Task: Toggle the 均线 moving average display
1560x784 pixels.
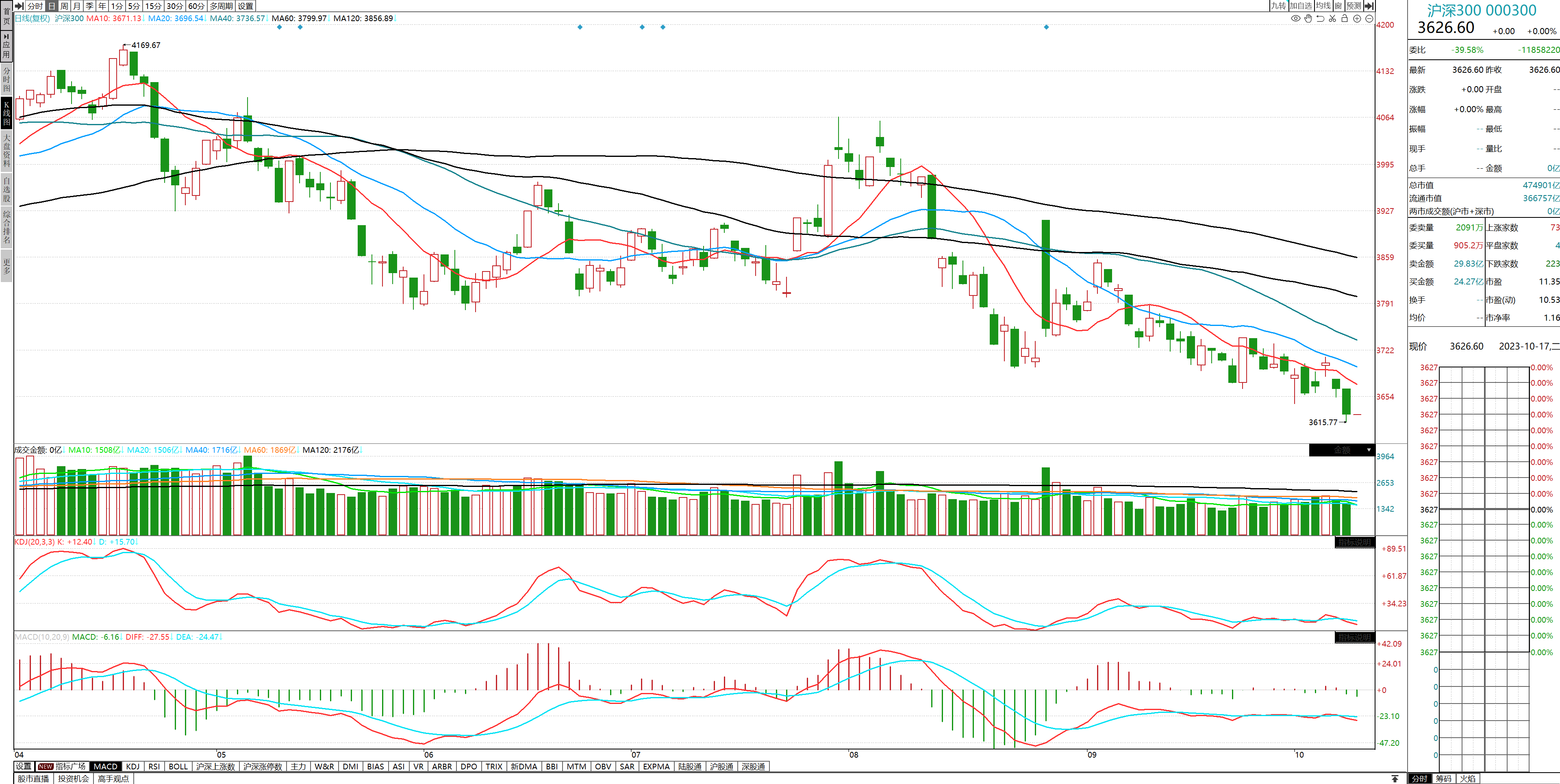Action: pos(1323,6)
